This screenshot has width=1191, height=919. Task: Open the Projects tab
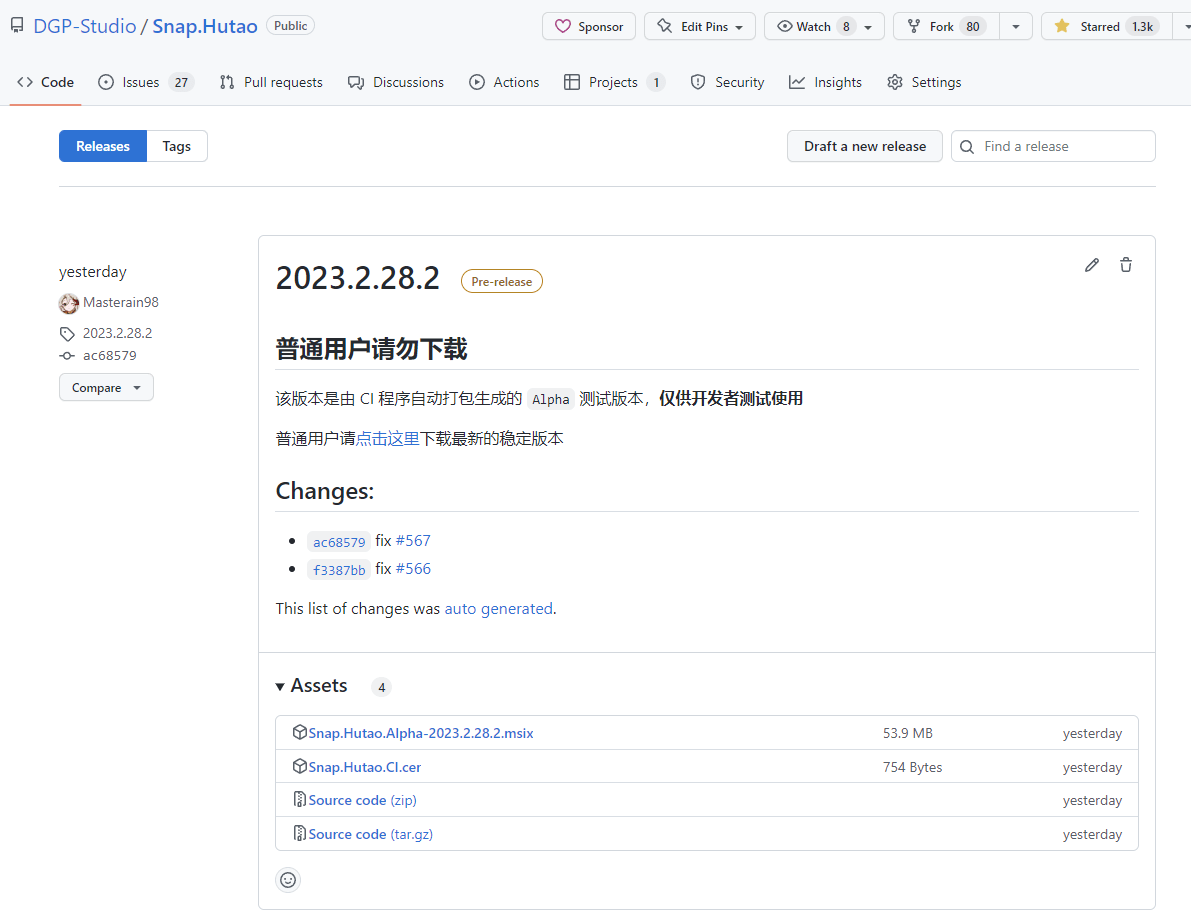(614, 82)
